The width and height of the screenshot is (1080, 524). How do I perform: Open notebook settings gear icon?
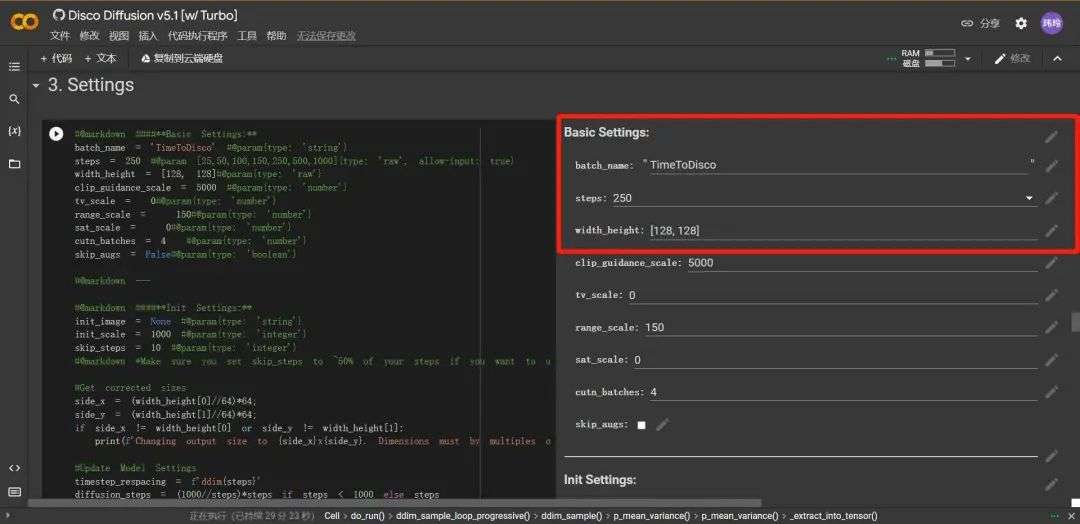click(x=1021, y=23)
